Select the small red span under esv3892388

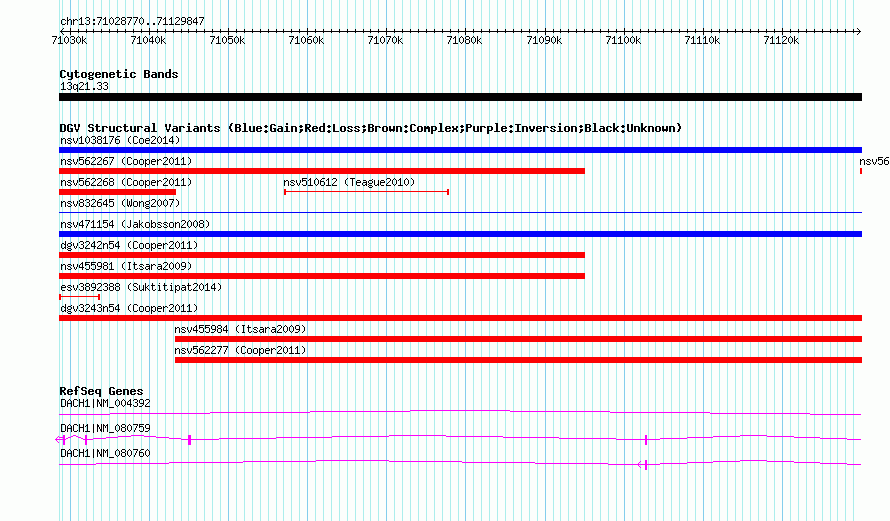(79, 297)
